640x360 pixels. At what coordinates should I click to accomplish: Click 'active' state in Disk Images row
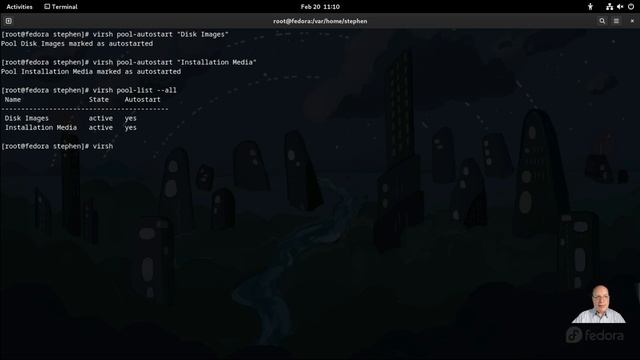[x=101, y=118]
